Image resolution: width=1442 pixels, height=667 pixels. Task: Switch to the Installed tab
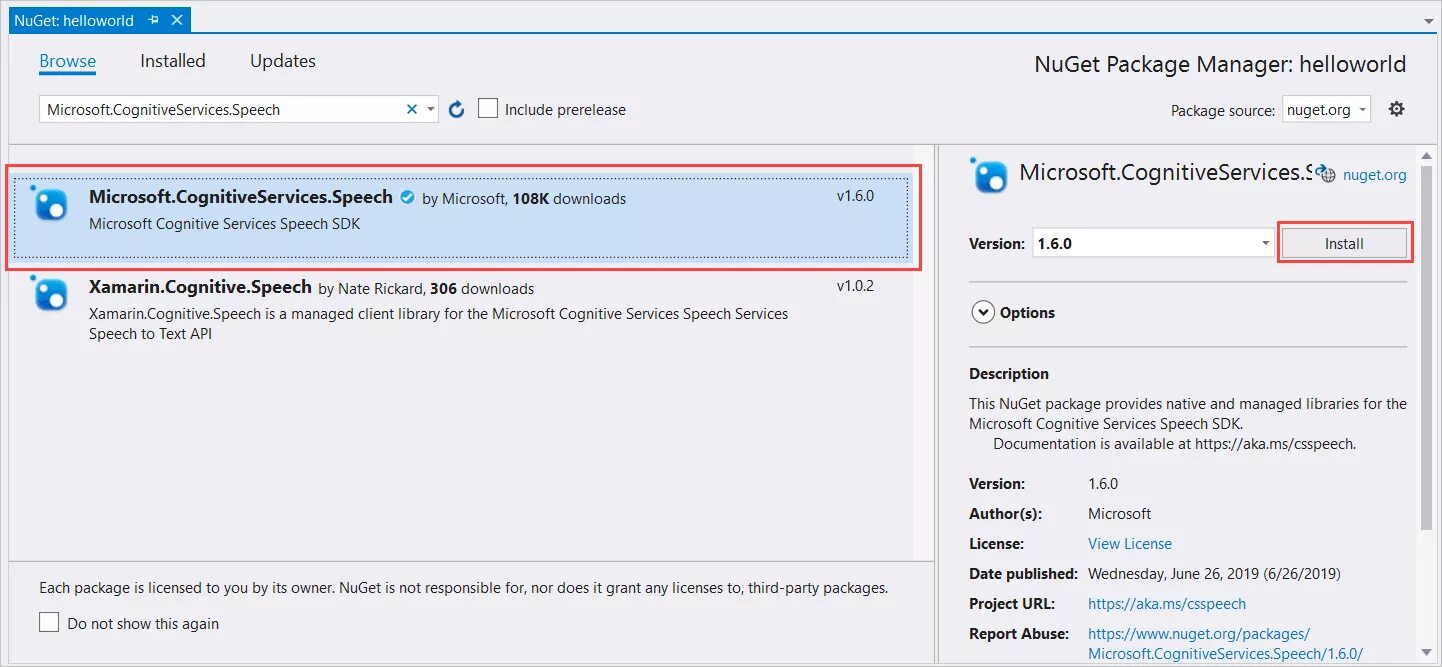tap(173, 61)
